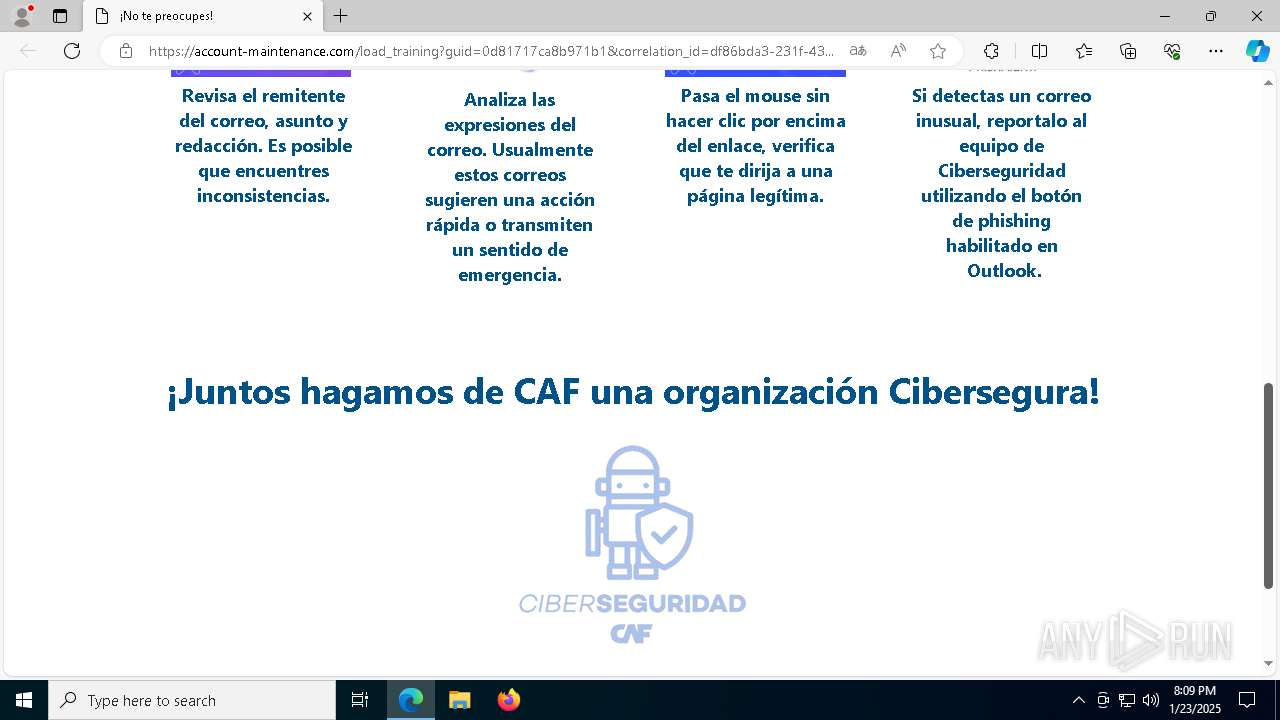Viewport: 1280px width, 720px height.
Task: Open the notification center
Action: point(1247,700)
